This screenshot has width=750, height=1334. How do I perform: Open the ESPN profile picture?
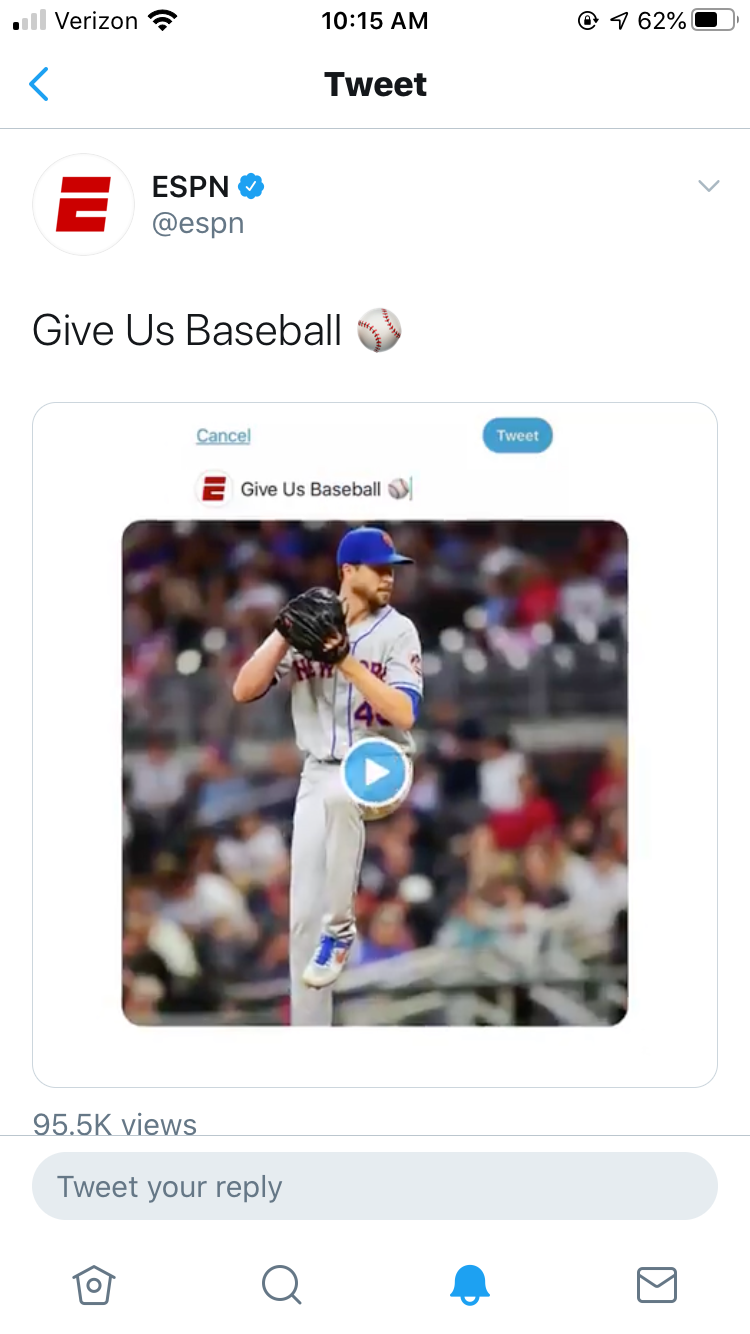point(84,204)
